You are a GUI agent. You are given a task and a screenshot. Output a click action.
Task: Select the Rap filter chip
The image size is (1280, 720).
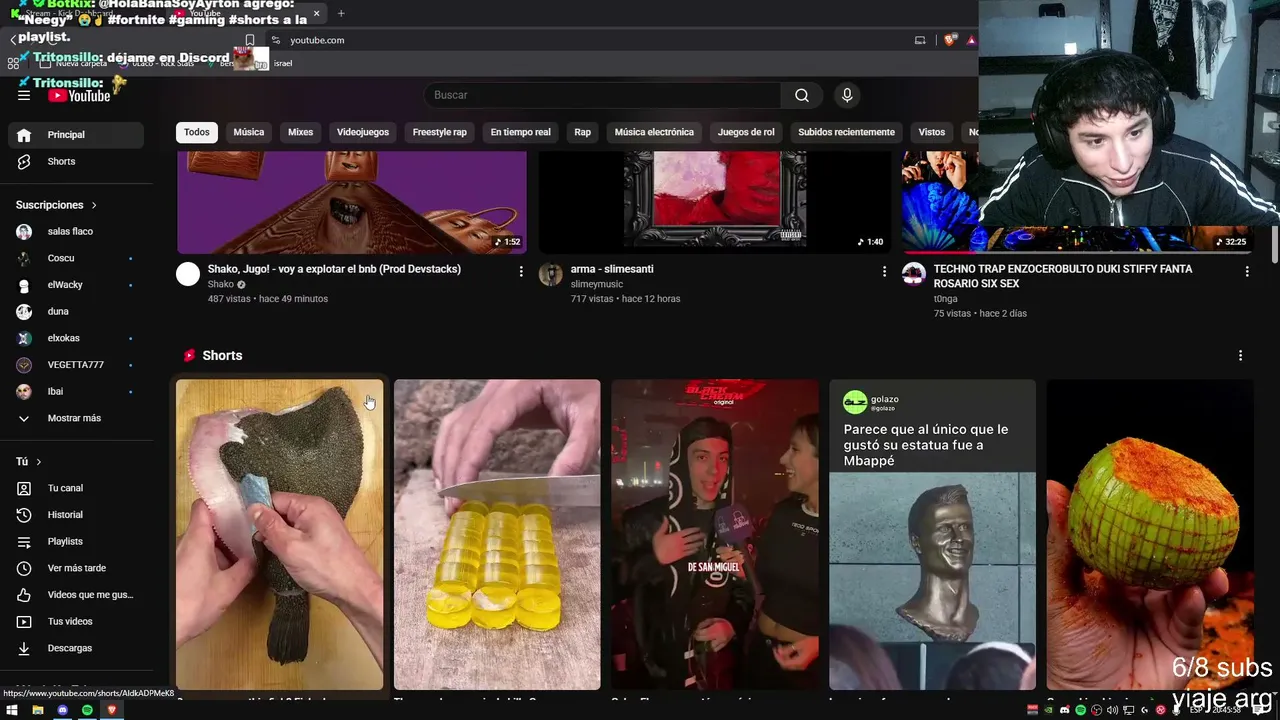pos(583,132)
